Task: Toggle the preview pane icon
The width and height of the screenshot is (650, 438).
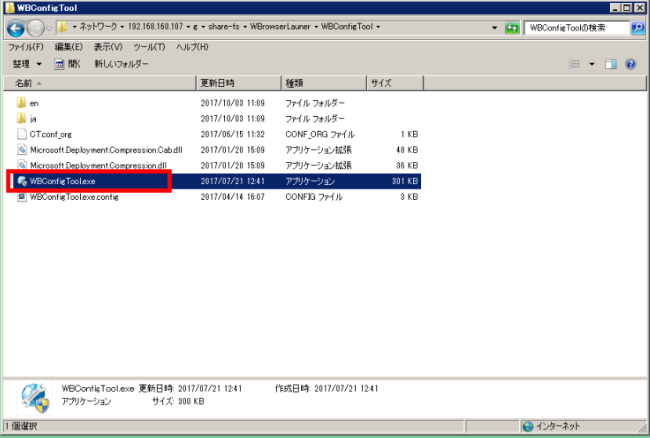Action: (611, 64)
